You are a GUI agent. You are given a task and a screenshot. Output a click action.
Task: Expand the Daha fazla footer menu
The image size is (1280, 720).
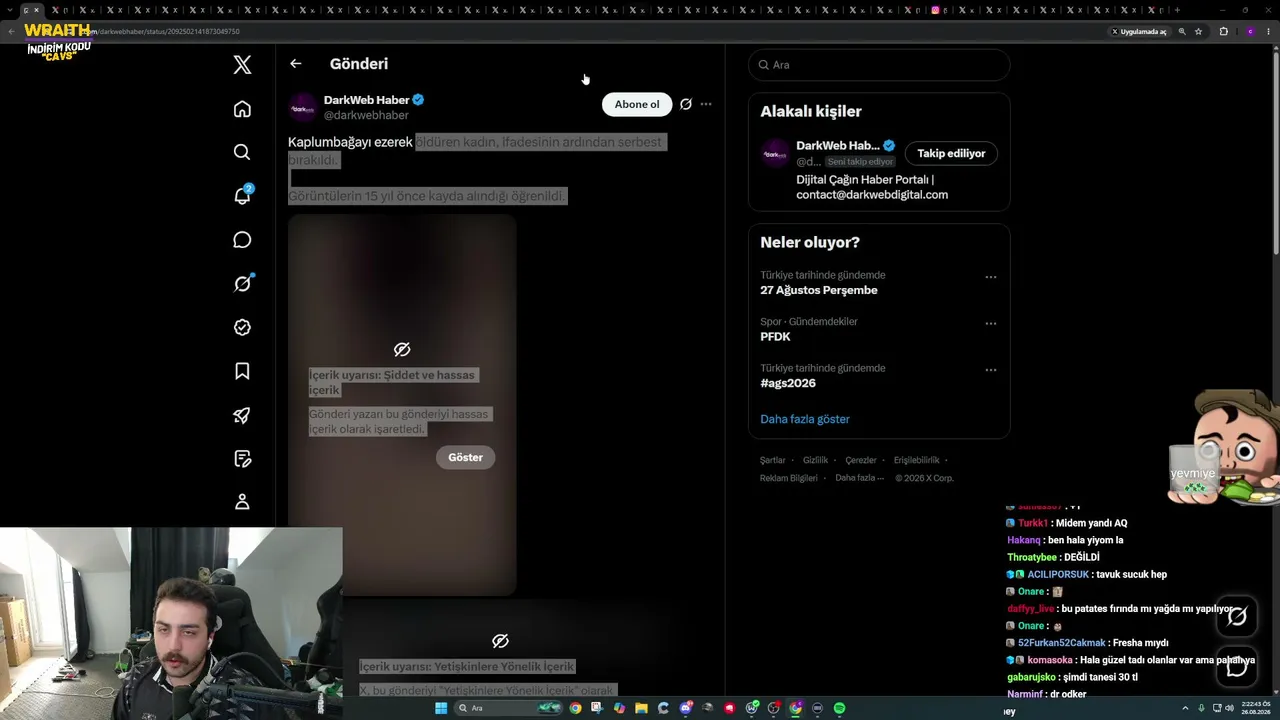(860, 478)
